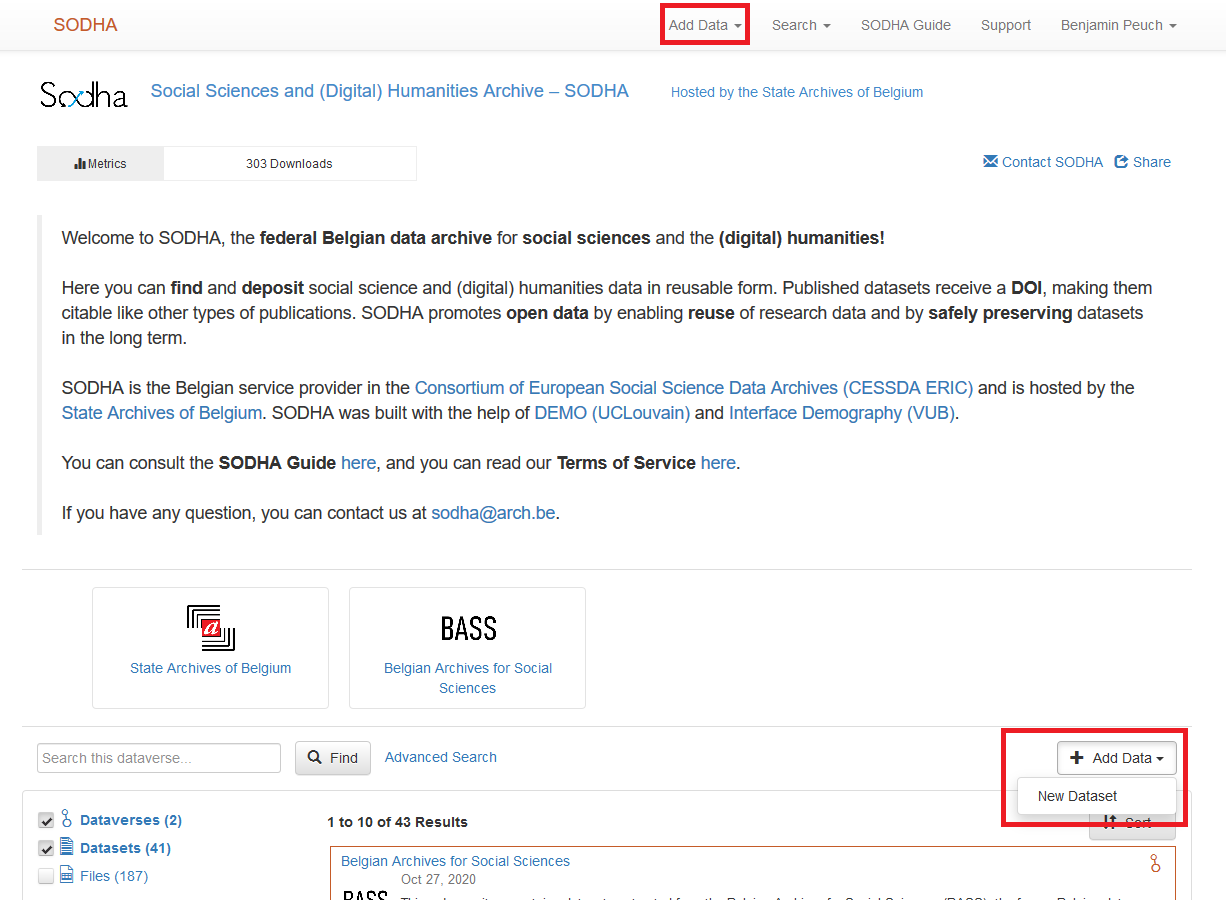Image resolution: width=1226 pixels, height=900 pixels.
Task: Open State Archives of Belgium card title
Action: (211, 668)
